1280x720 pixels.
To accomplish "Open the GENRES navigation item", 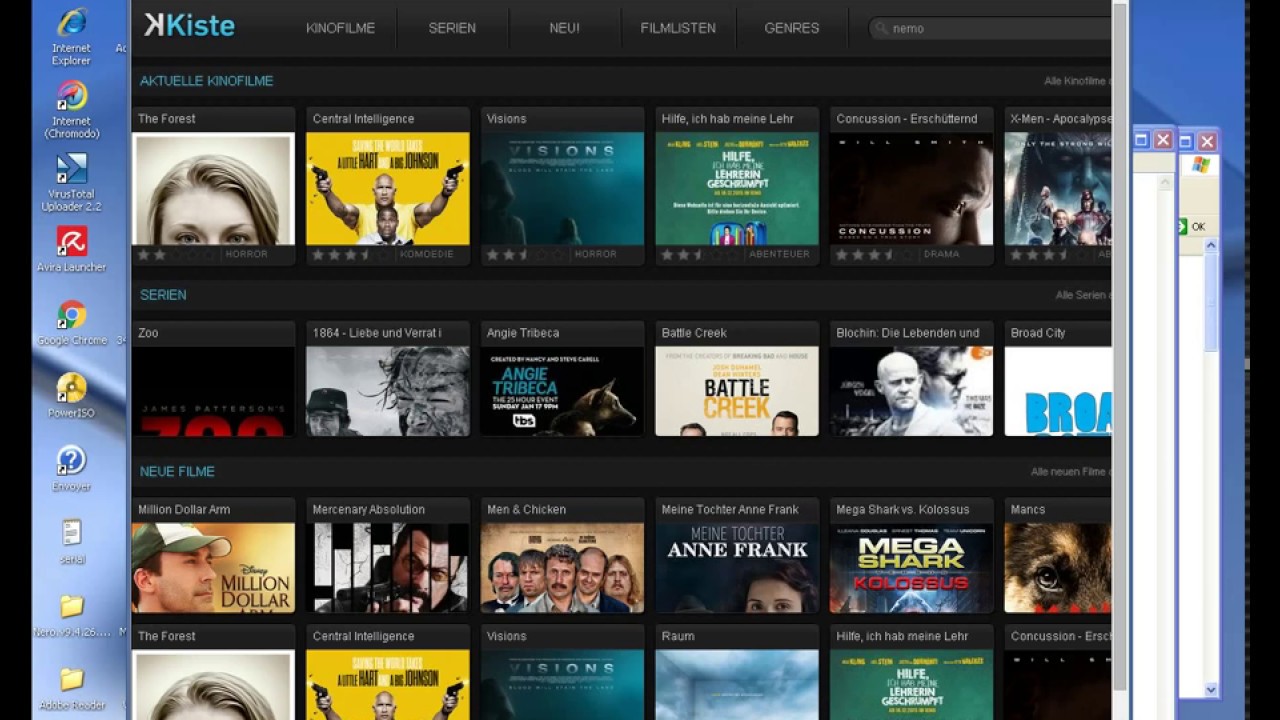I will pos(792,28).
